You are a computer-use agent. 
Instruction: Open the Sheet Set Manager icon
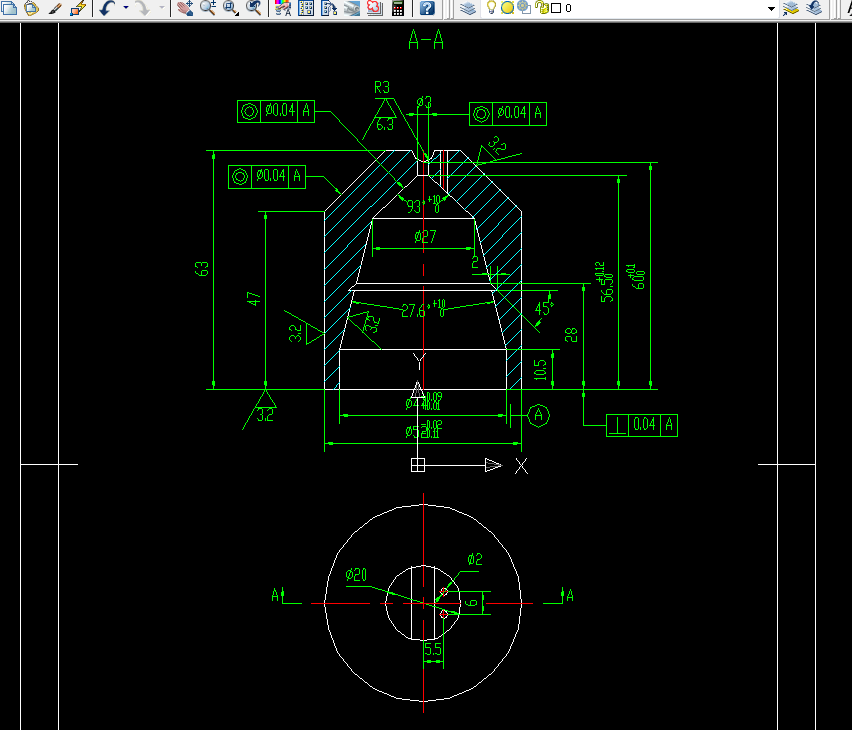[352, 8]
